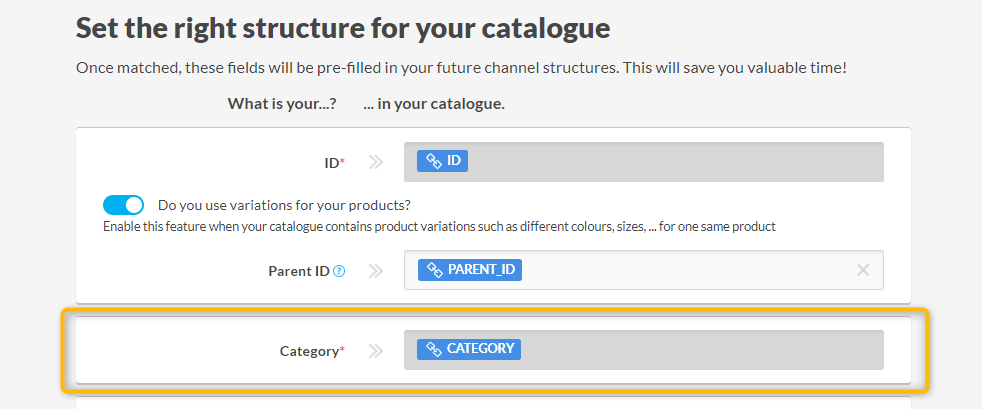Image resolution: width=982 pixels, height=409 pixels.
Task: Clear the Parent ID field with X
Action: click(863, 270)
